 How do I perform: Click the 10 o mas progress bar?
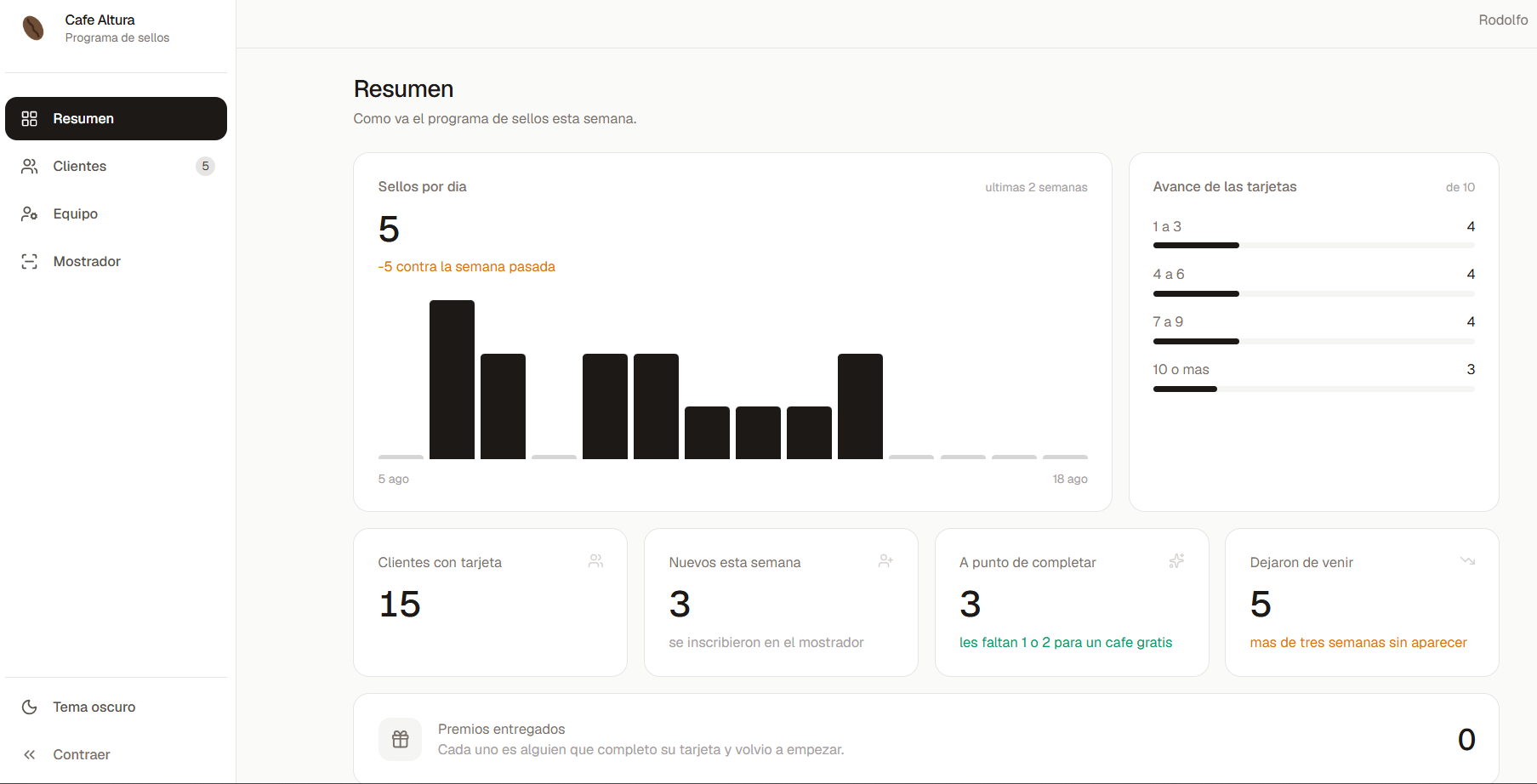click(x=1313, y=389)
